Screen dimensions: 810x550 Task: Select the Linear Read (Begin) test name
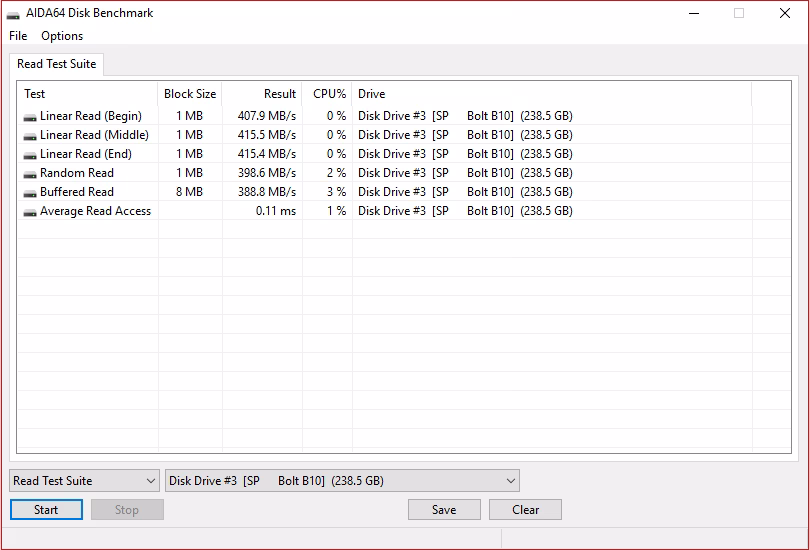(x=91, y=116)
